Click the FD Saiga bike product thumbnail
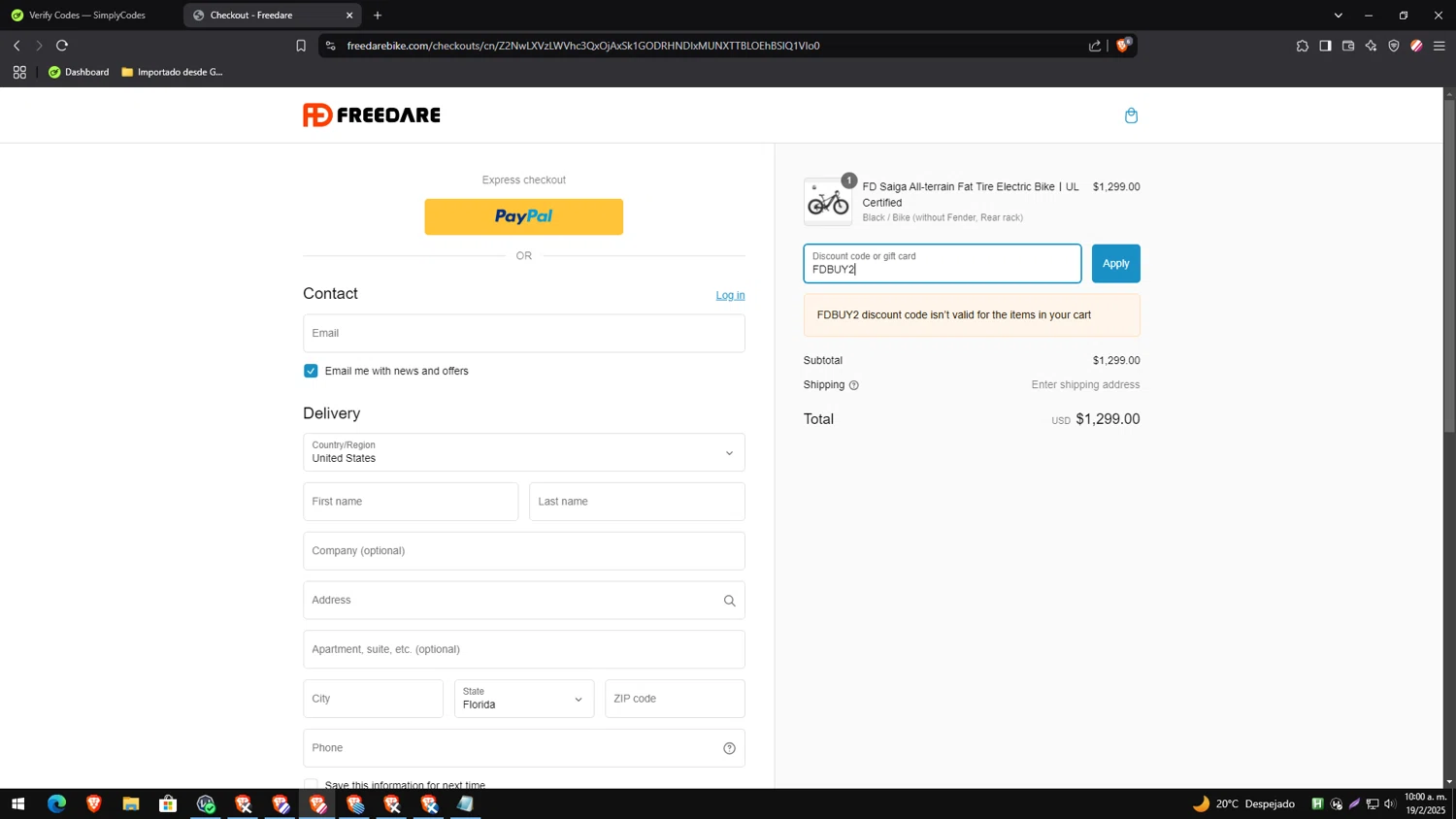Image resolution: width=1456 pixels, height=819 pixels. coord(828,202)
